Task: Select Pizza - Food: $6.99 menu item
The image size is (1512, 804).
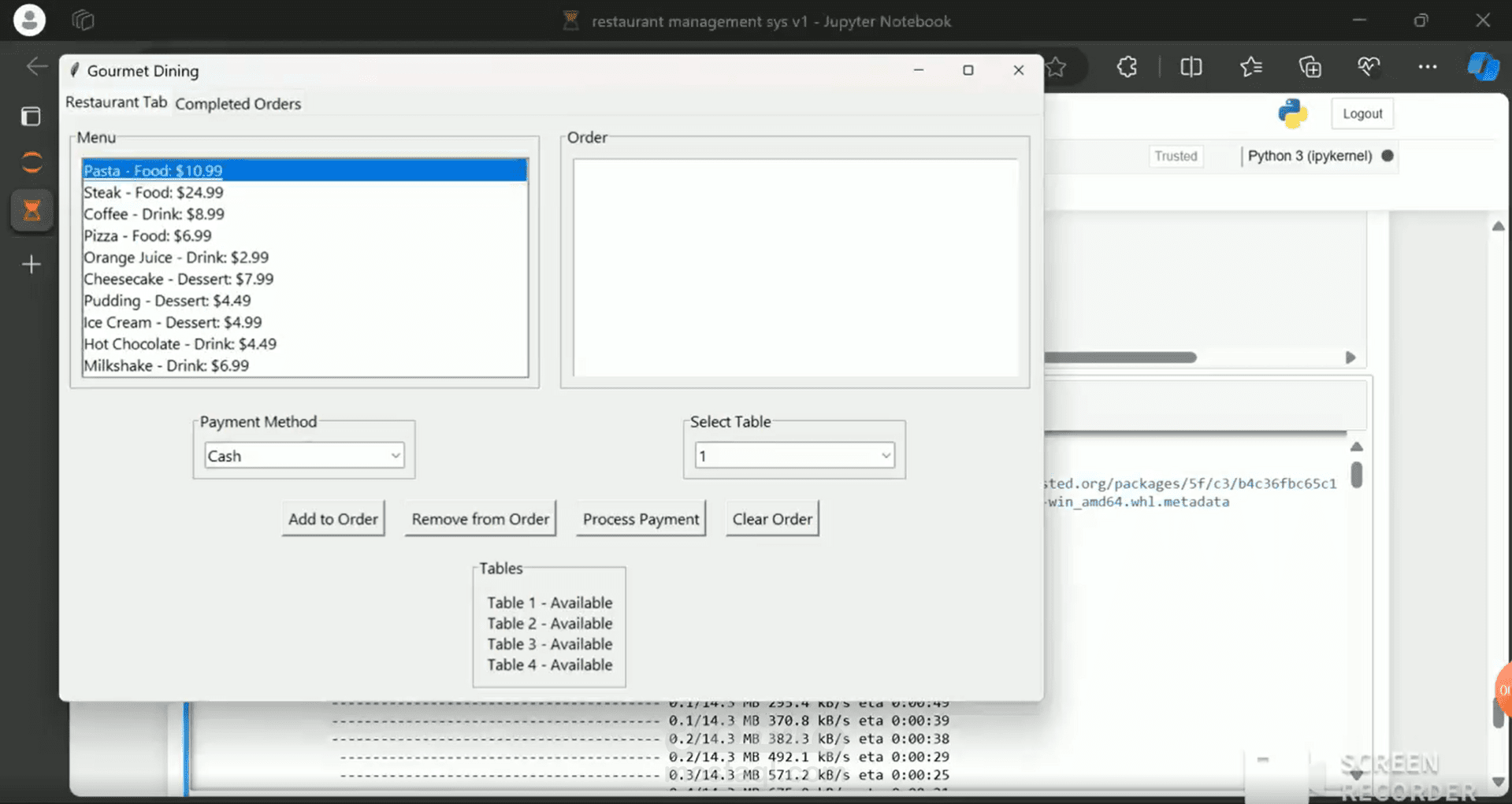Action: 305,235
